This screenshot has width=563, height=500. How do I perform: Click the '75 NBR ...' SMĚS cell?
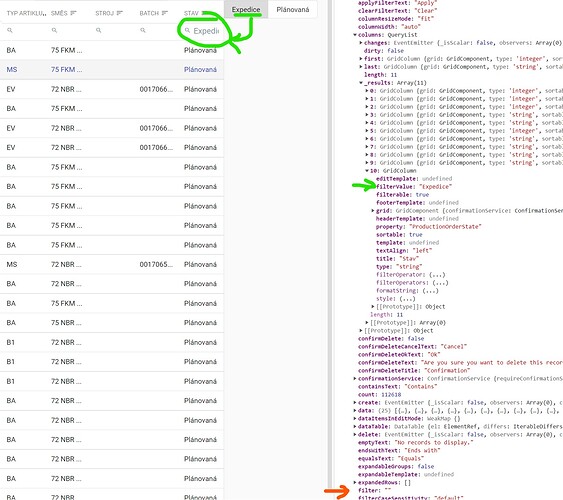[66, 323]
